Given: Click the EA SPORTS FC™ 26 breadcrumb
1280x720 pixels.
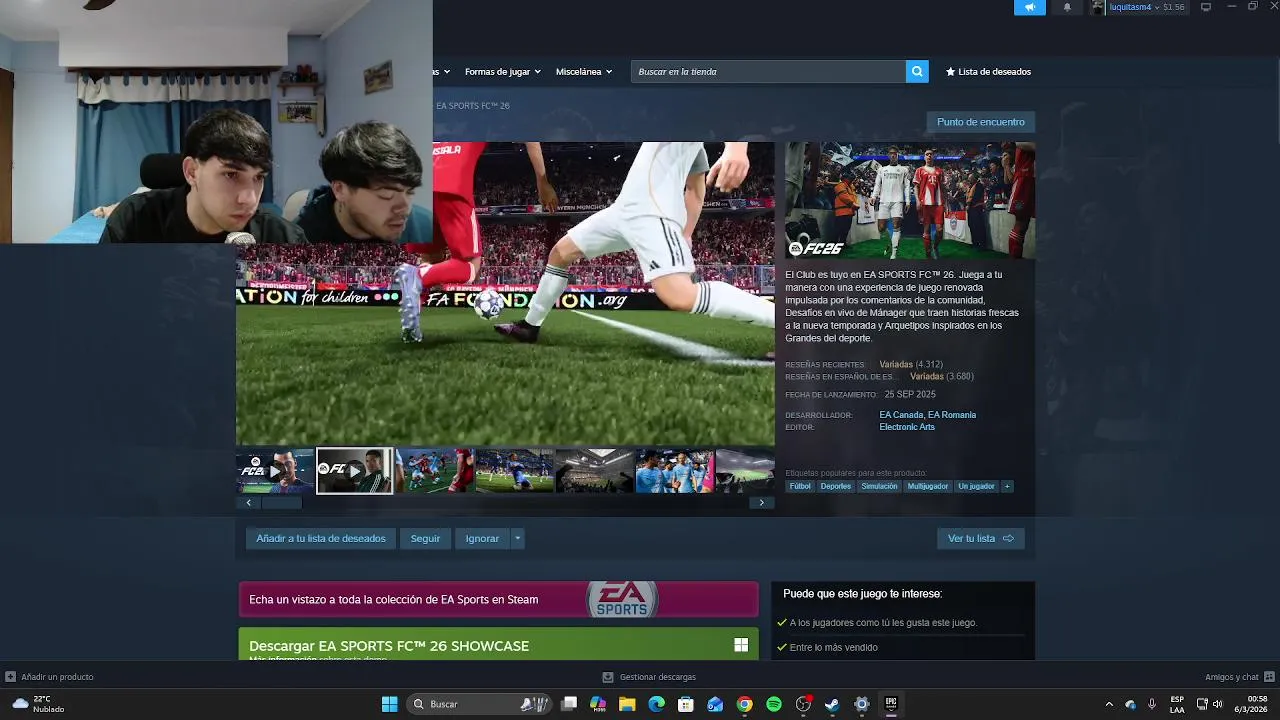Looking at the screenshot, I should tap(473, 106).
